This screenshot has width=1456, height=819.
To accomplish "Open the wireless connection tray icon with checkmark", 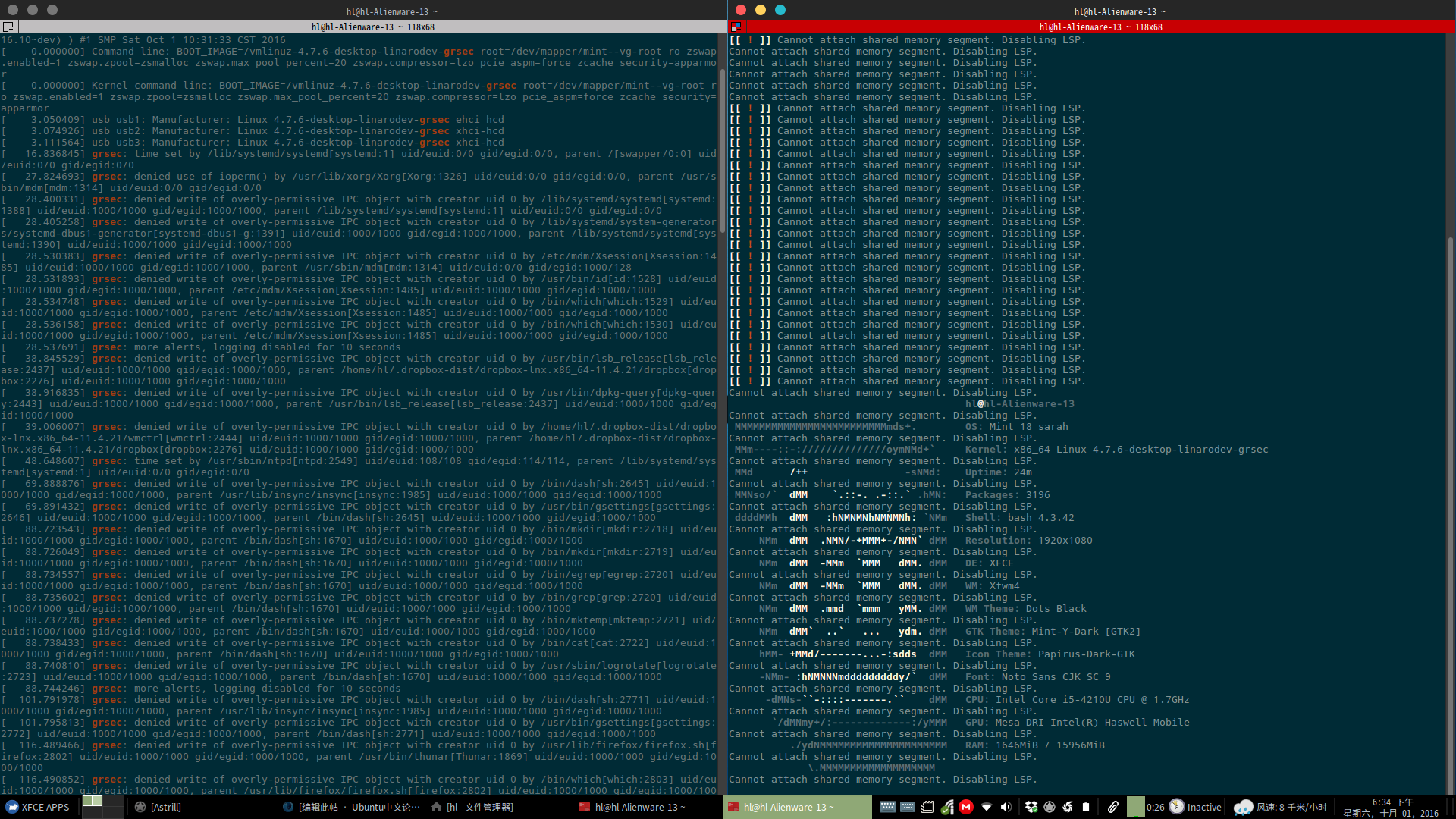I will pos(947,807).
